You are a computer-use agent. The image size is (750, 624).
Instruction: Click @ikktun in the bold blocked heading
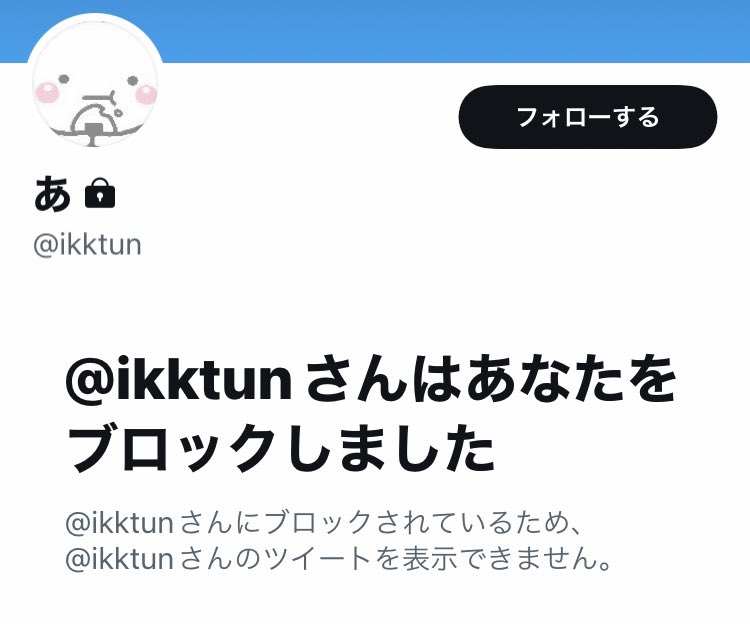pyautogui.click(x=178, y=379)
